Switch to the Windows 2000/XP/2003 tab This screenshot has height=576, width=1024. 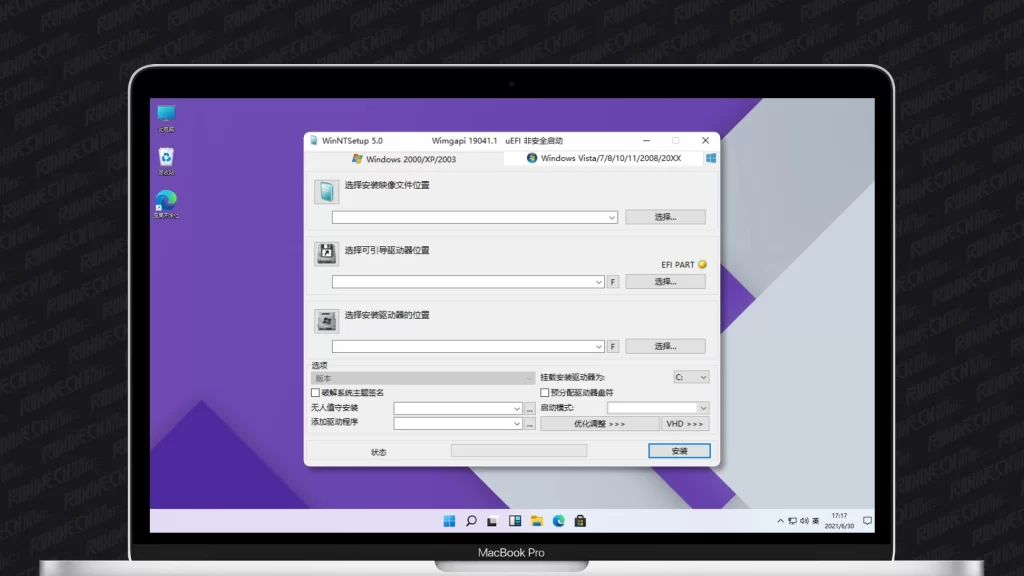tap(403, 158)
